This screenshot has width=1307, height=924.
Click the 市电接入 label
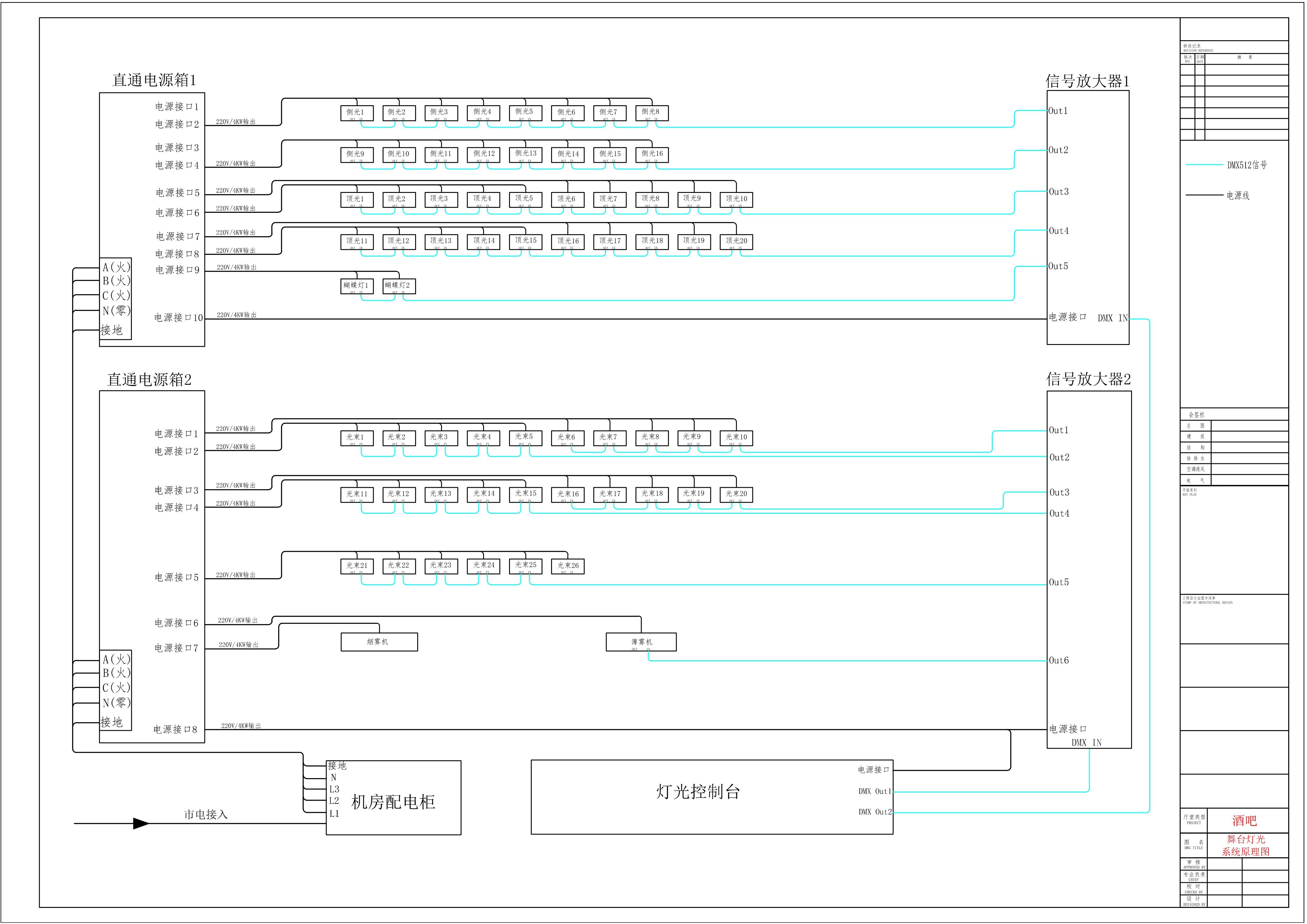(x=205, y=815)
